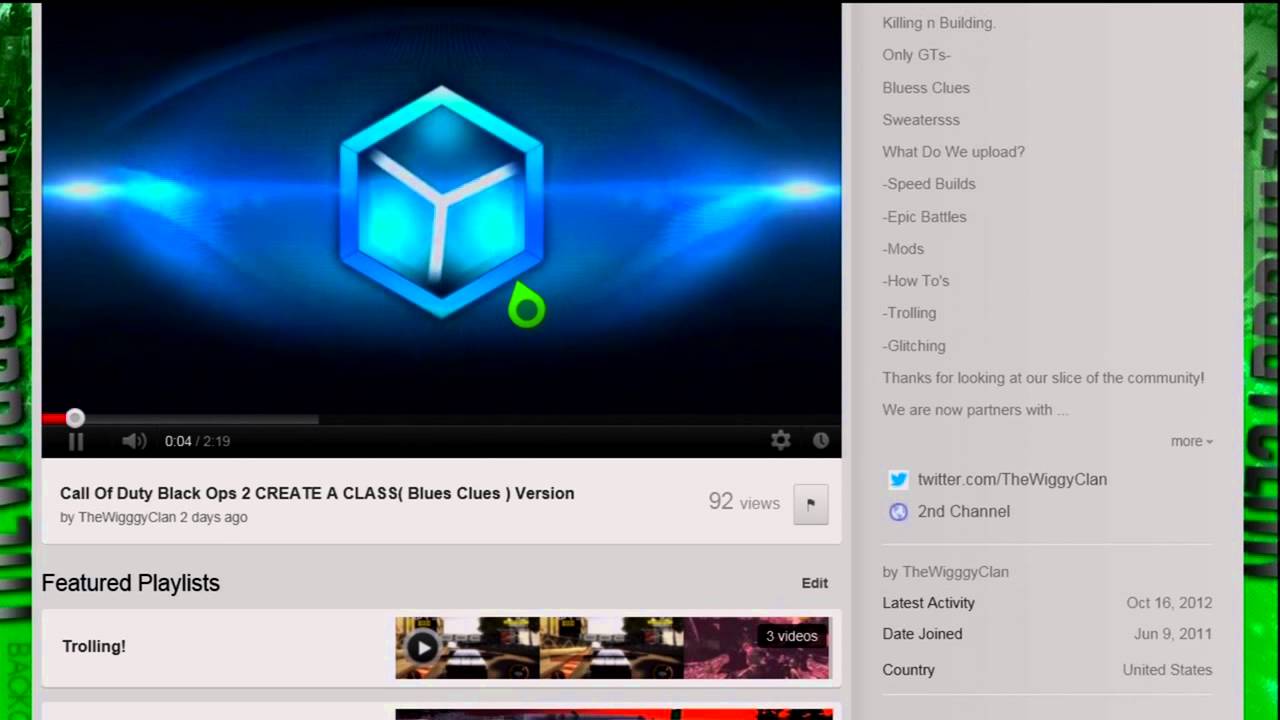Screen dimensions: 1280x720
Task: Click the '92 views' count
Action: [744, 502]
